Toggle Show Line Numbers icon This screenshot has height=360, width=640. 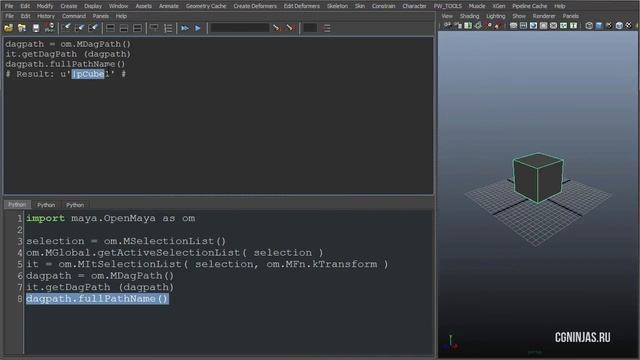click(x=168, y=28)
